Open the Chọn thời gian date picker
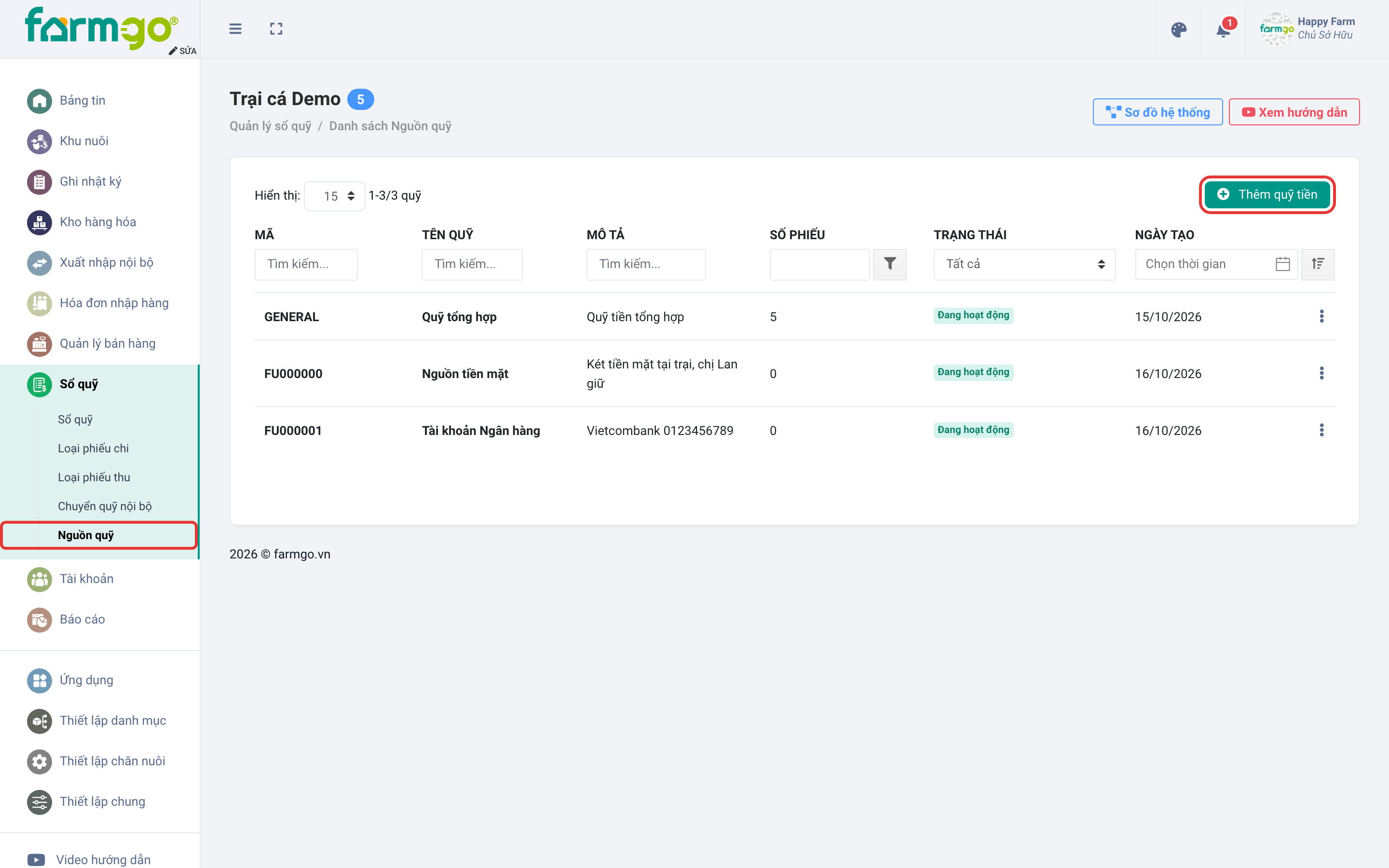 pyautogui.click(x=1216, y=264)
